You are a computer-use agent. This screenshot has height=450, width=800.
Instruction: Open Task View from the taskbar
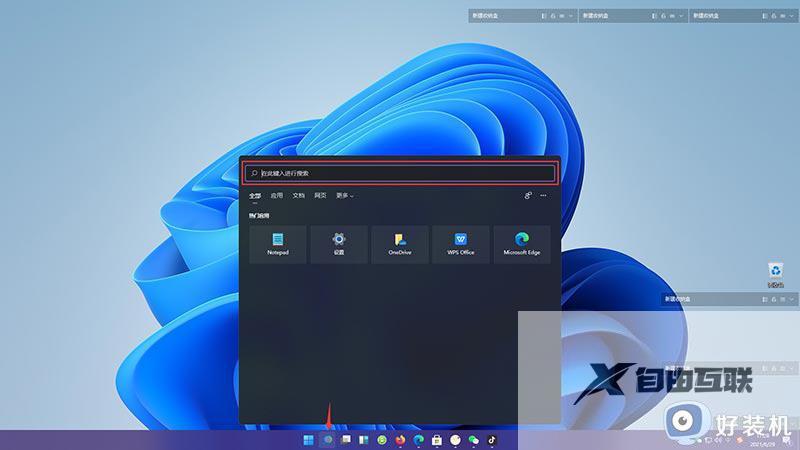[345, 440]
